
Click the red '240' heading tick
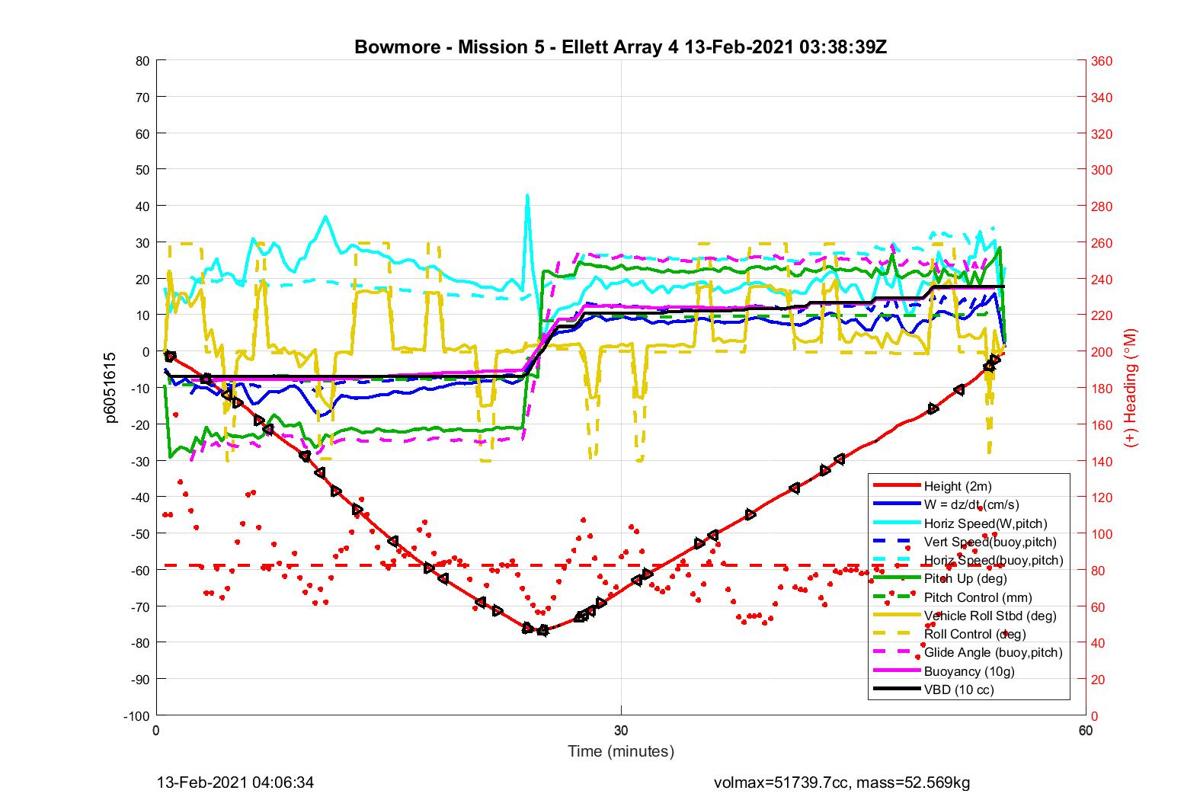pyautogui.click(x=1103, y=280)
